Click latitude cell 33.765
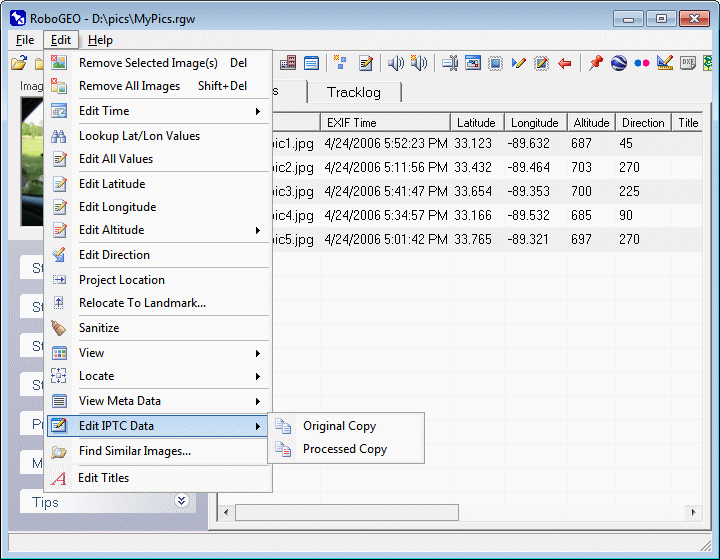 [473, 240]
